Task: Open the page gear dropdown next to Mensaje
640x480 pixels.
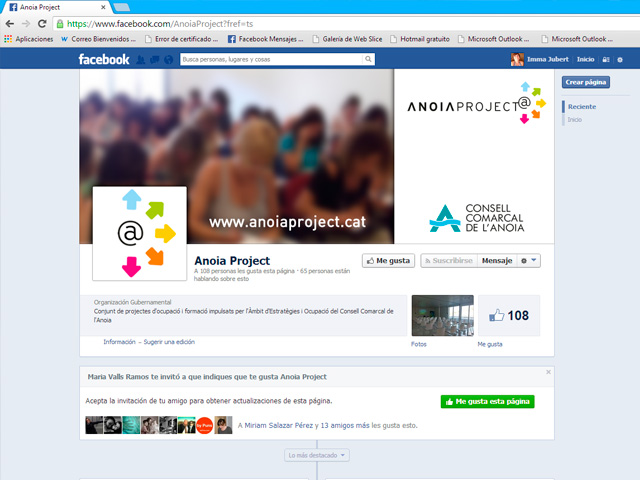Action: 529,260
